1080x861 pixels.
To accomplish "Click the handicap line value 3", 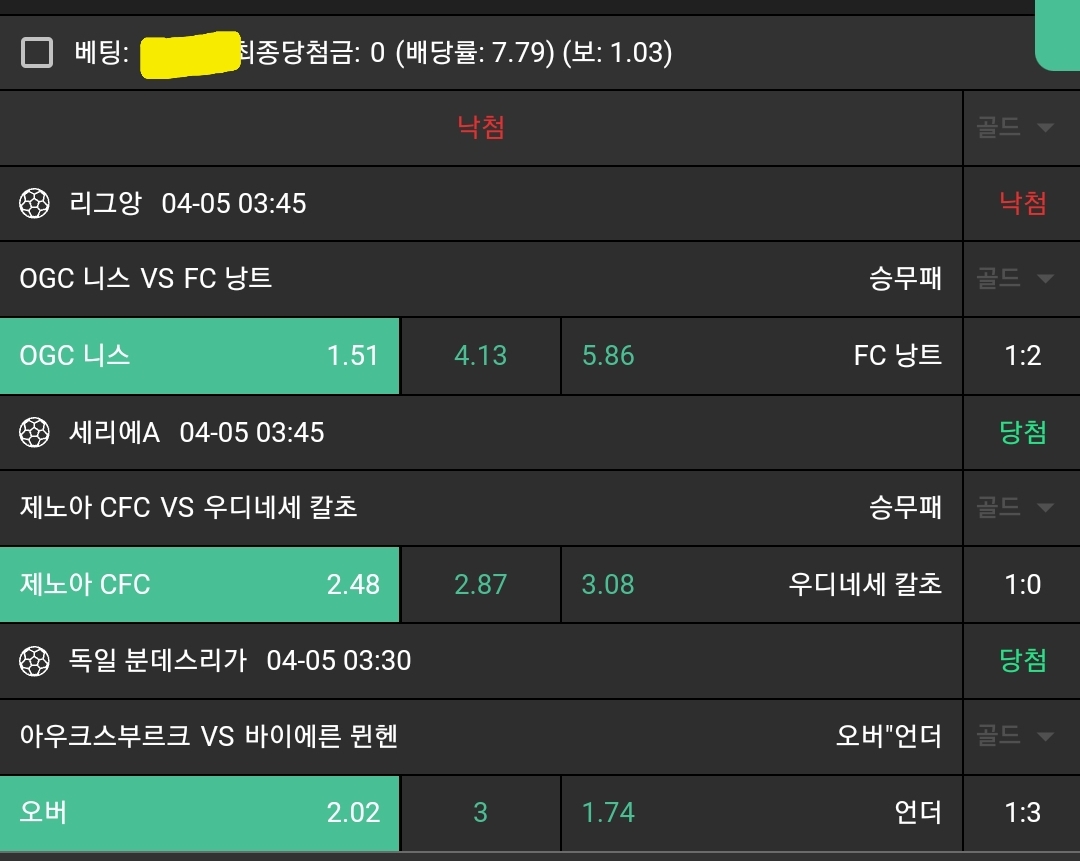I will tap(480, 812).
